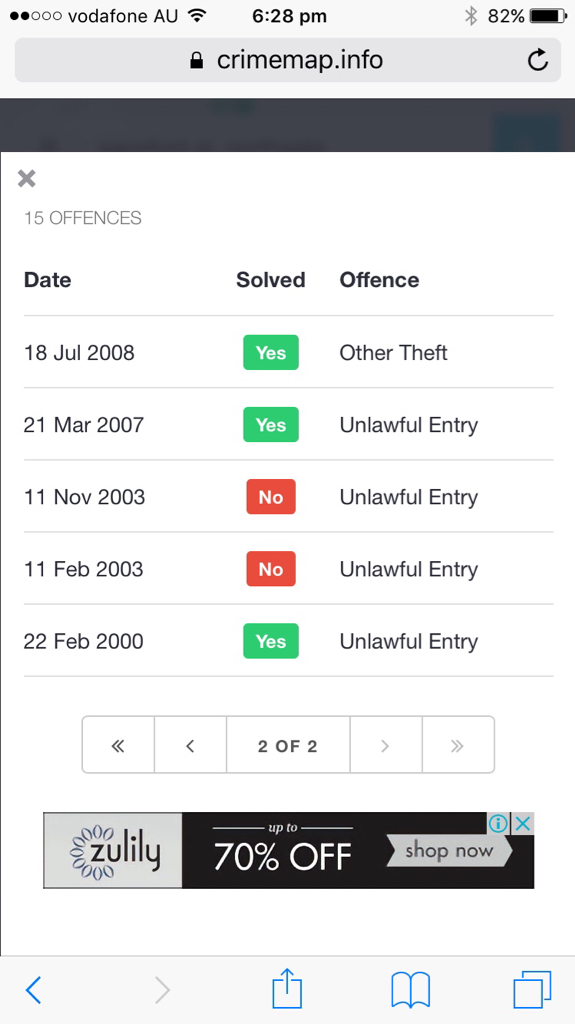Tap the zulily shop now banner
The width and height of the screenshot is (575, 1024).
[288, 850]
